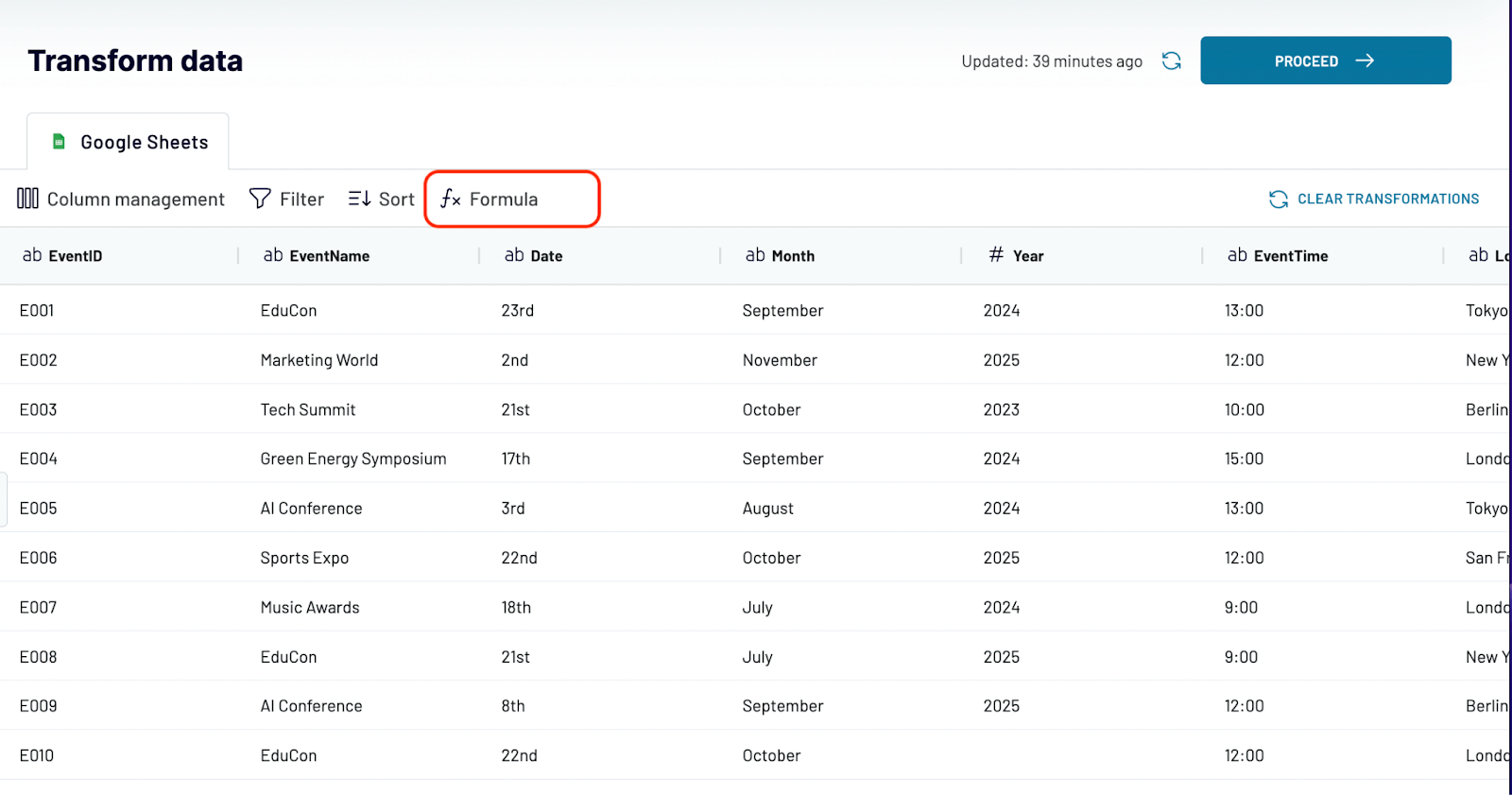The width and height of the screenshot is (1512, 795).
Task: Expand the collapsed side panel handle at left edge
Action: [4, 498]
